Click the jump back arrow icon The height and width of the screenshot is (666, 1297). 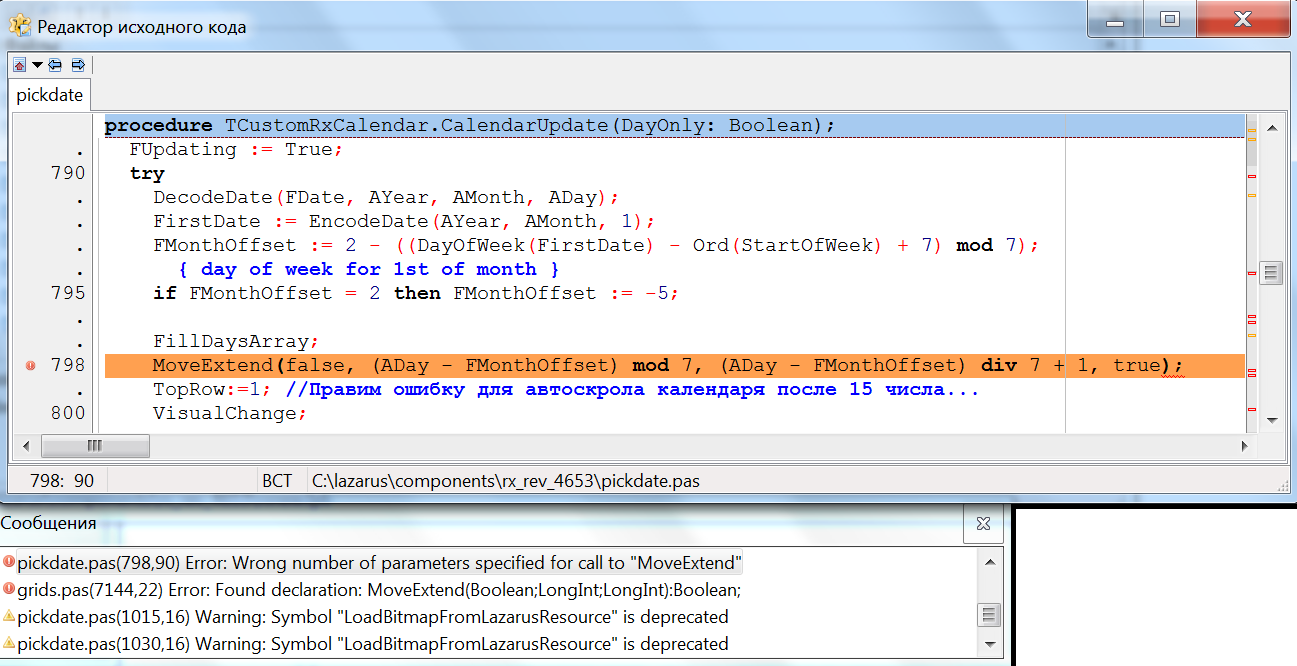(55, 65)
